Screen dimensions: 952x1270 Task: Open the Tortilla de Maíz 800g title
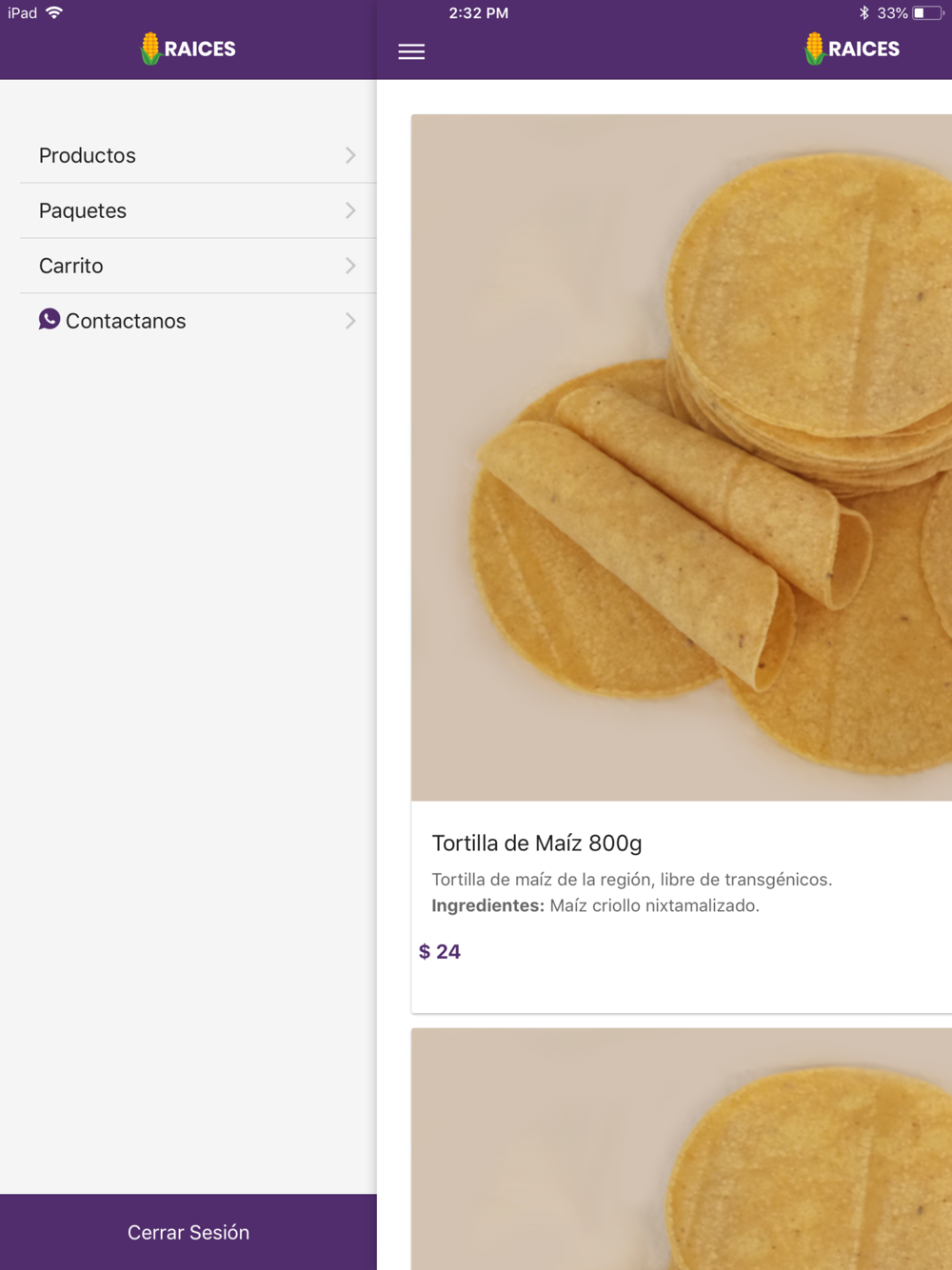click(x=537, y=843)
